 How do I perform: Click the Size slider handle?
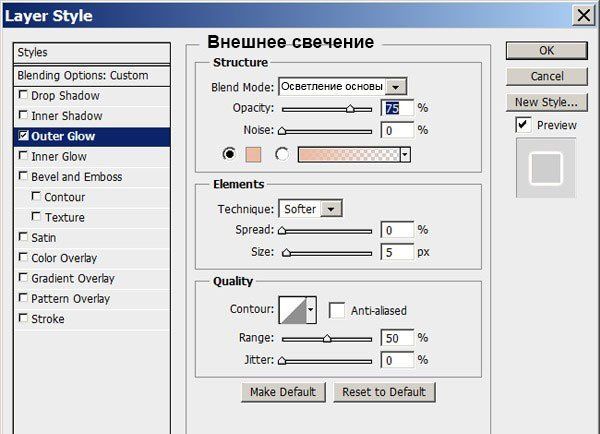click(286, 253)
